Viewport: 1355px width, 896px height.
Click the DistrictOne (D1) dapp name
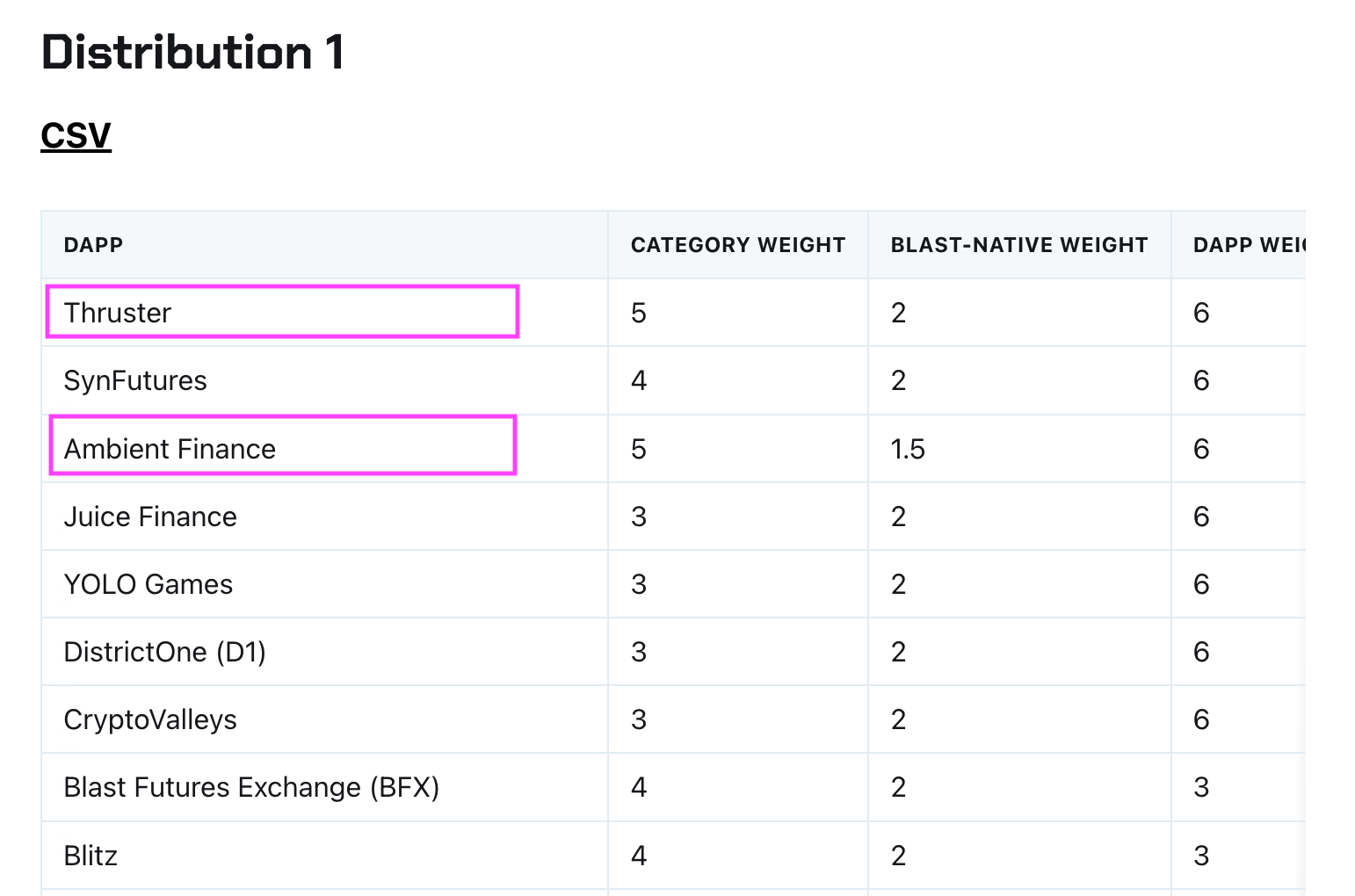click(164, 652)
